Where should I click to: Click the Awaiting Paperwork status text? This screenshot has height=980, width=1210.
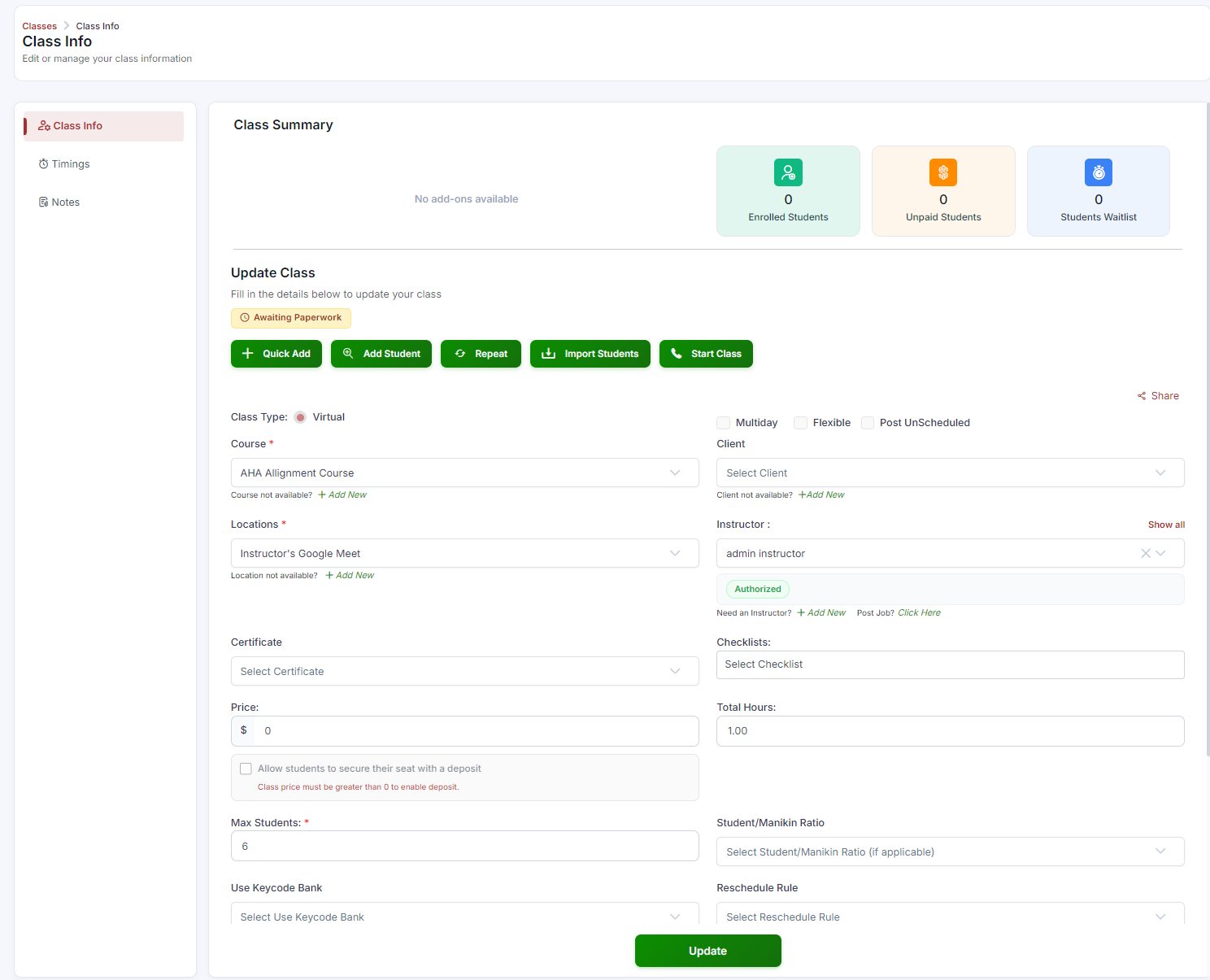coord(298,318)
